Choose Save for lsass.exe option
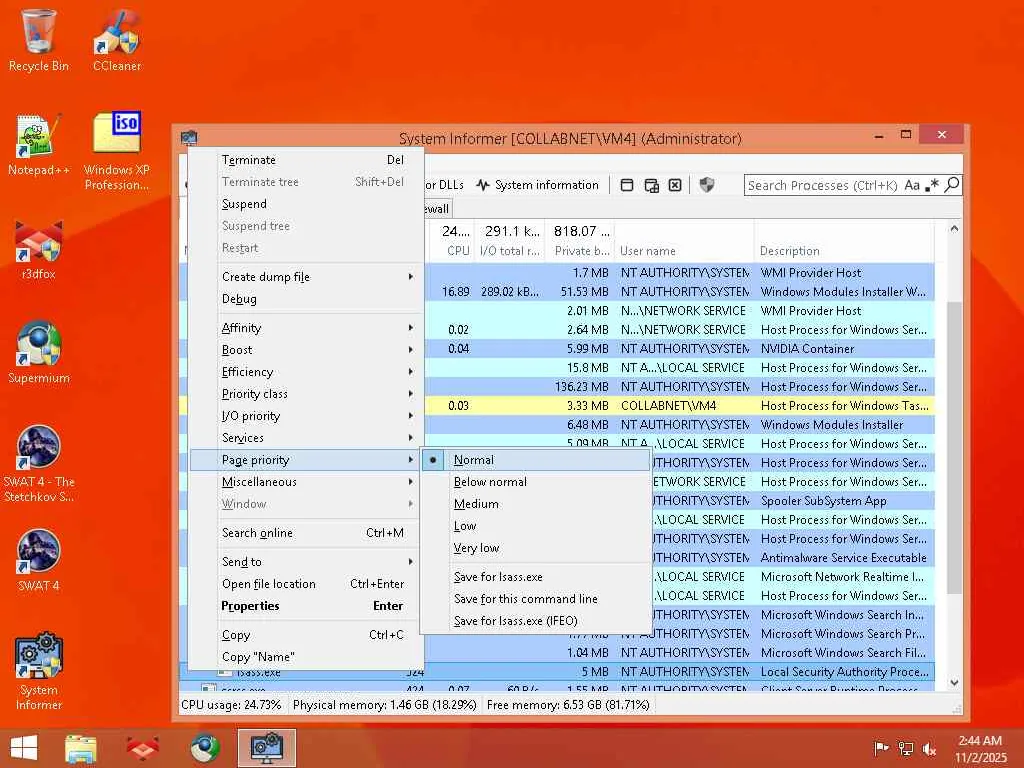Viewport: 1024px width, 768px height. coord(536,577)
